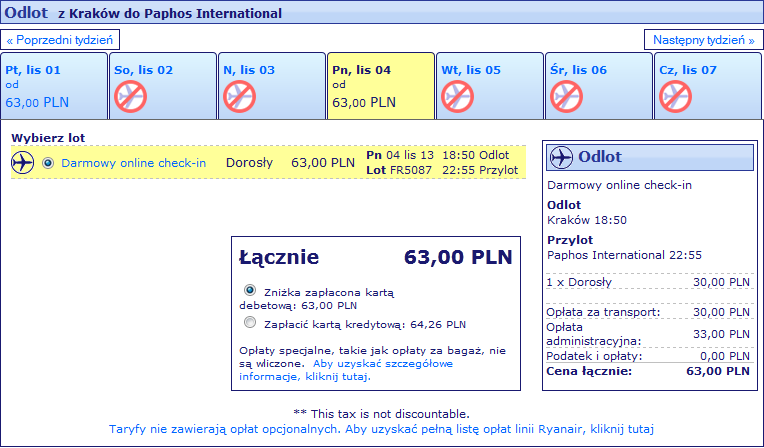
Task: Click the no-flight icon under Cz, lis 07
Action: (676, 97)
